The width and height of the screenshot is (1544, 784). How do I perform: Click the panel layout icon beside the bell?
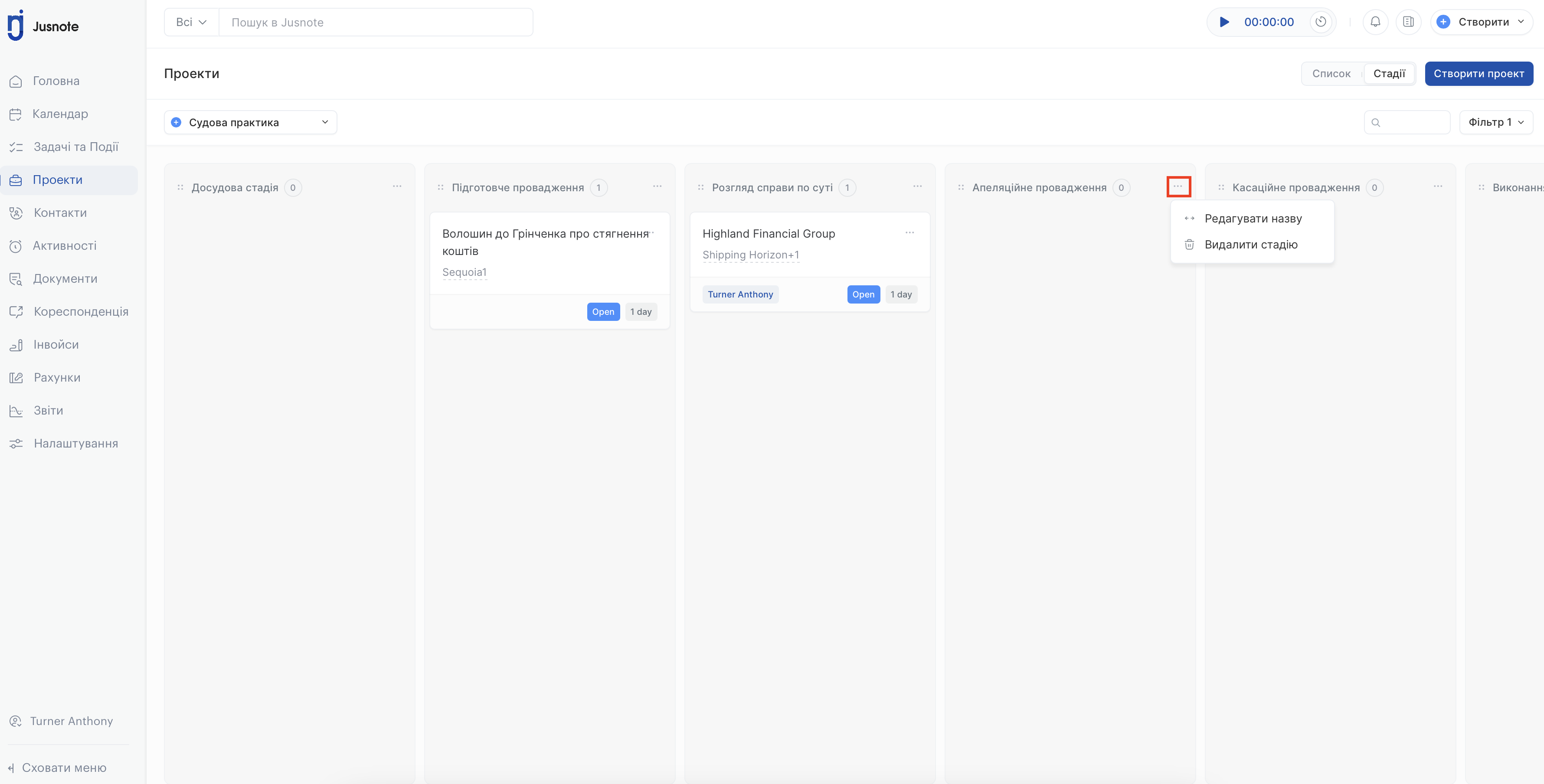pyautogui.click(x=1409, y=22)
